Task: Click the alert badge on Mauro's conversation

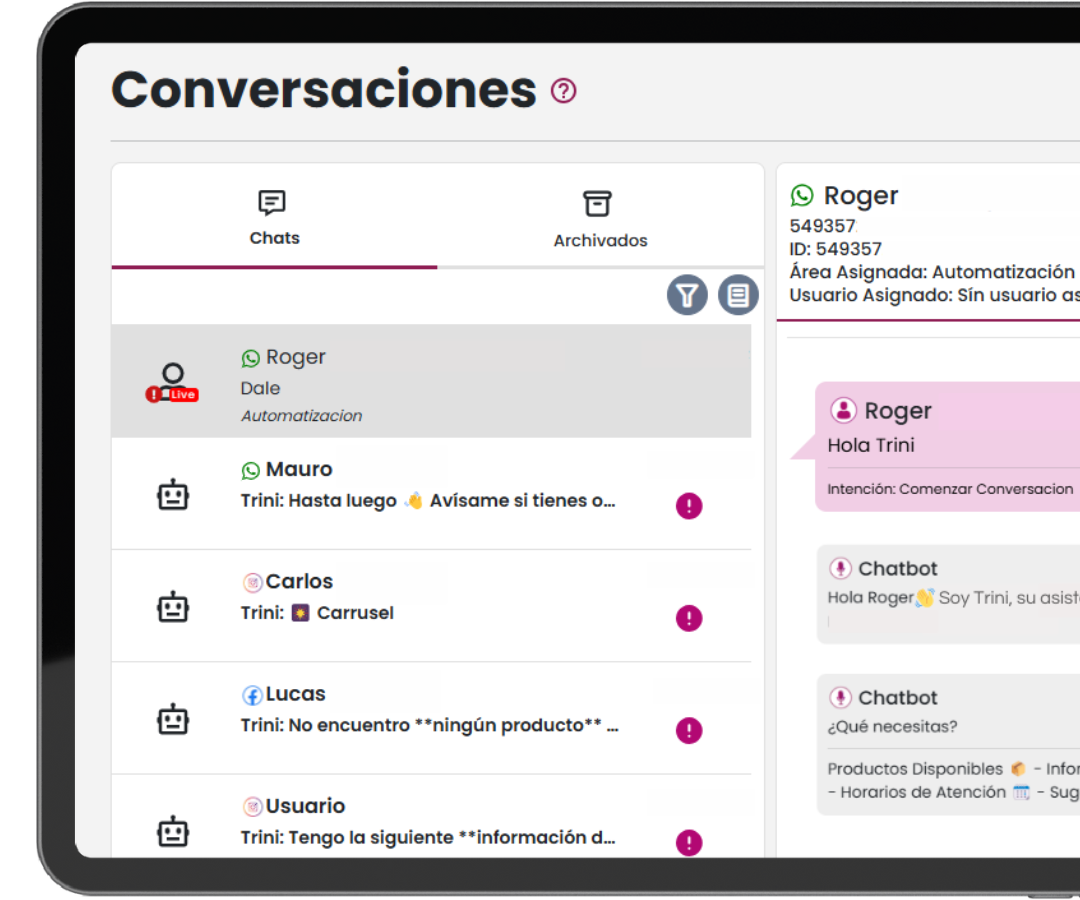Action: point(689,506)
